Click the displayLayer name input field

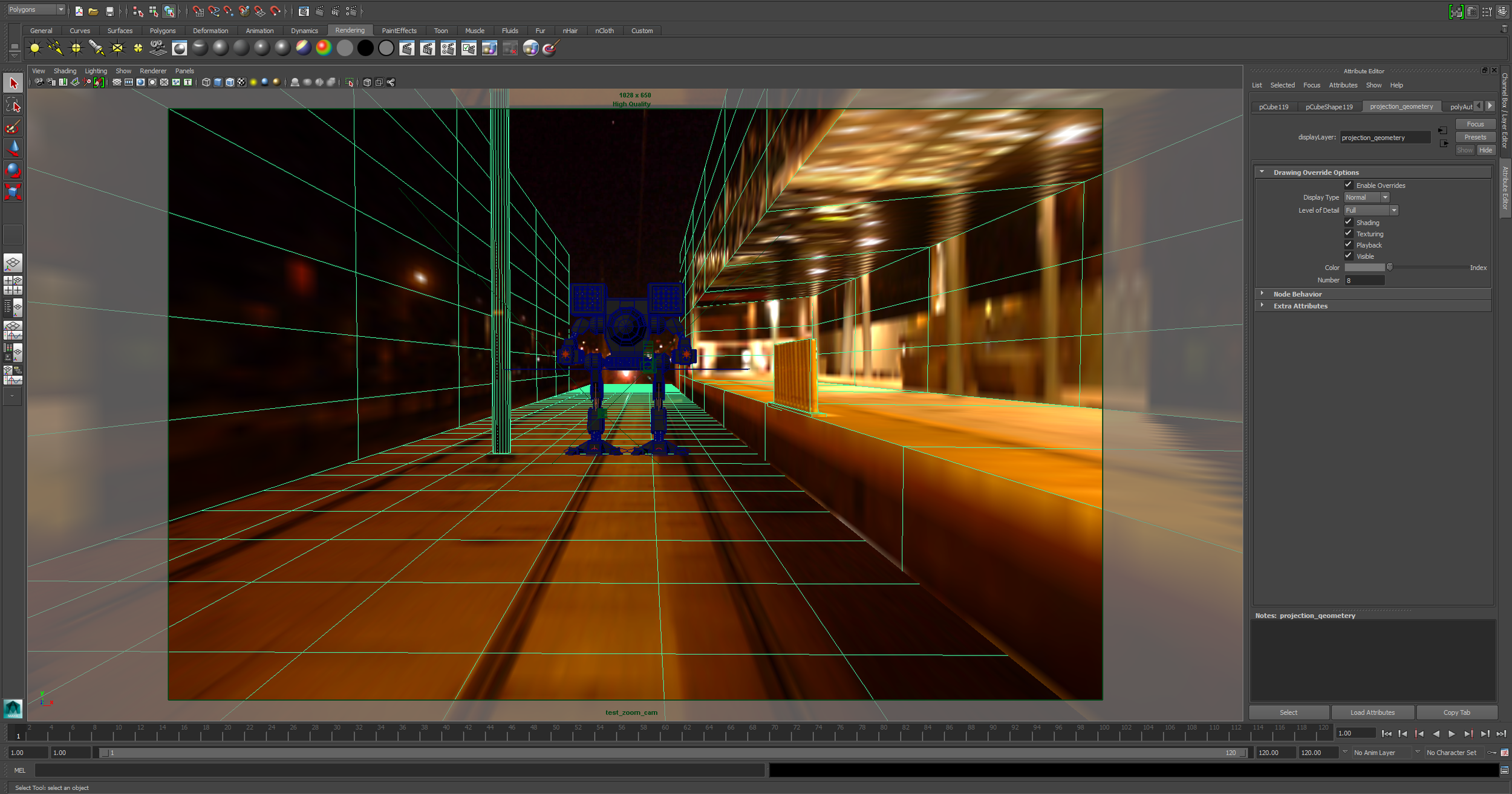1385,138
